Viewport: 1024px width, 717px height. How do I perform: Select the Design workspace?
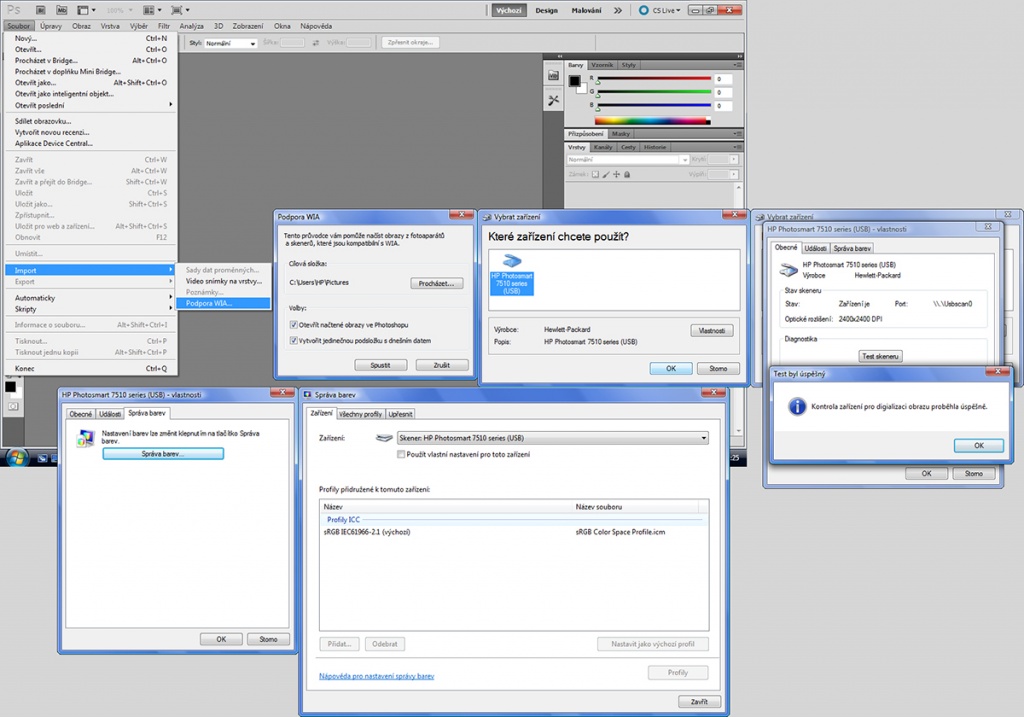[x=547, y=10]
